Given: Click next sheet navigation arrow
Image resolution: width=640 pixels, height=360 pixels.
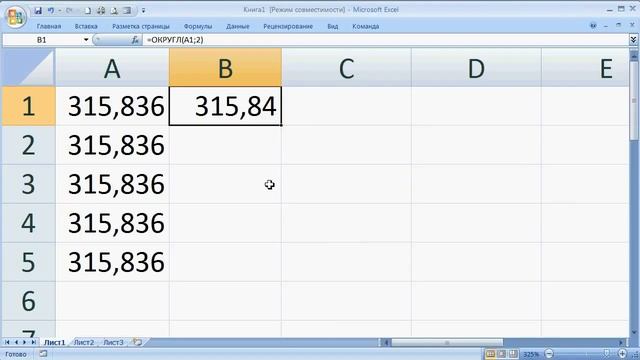Looking at the screenshot, I should [x=24, y=342].
